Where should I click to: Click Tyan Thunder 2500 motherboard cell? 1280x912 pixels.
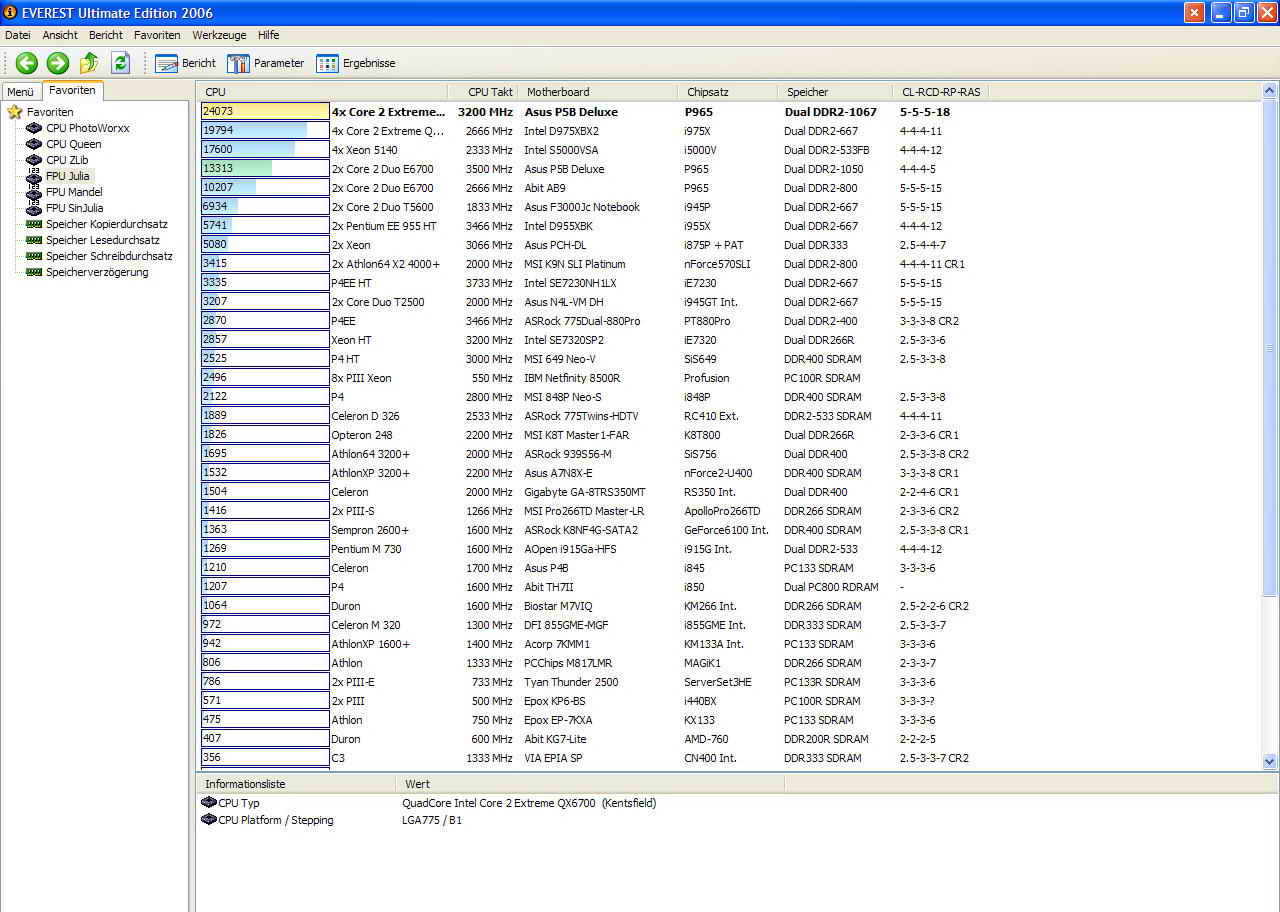[x=571, y=682]
